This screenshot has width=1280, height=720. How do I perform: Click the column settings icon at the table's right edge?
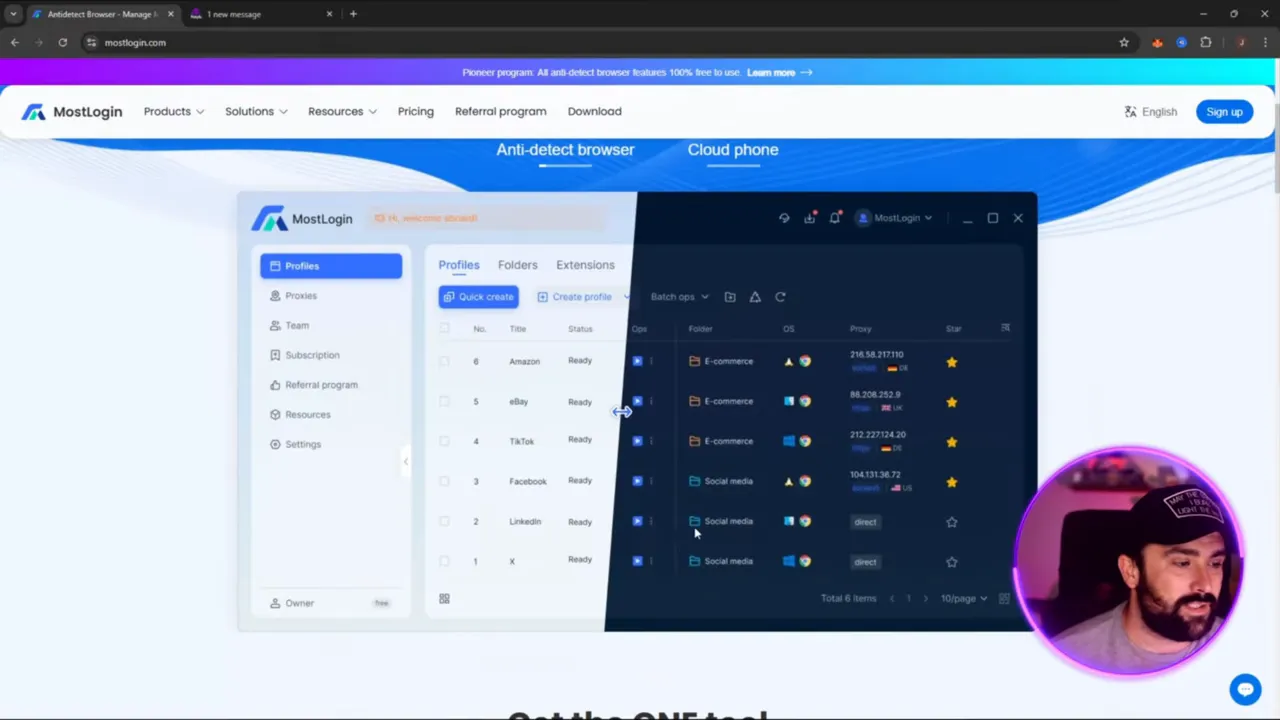[1005, 328]
